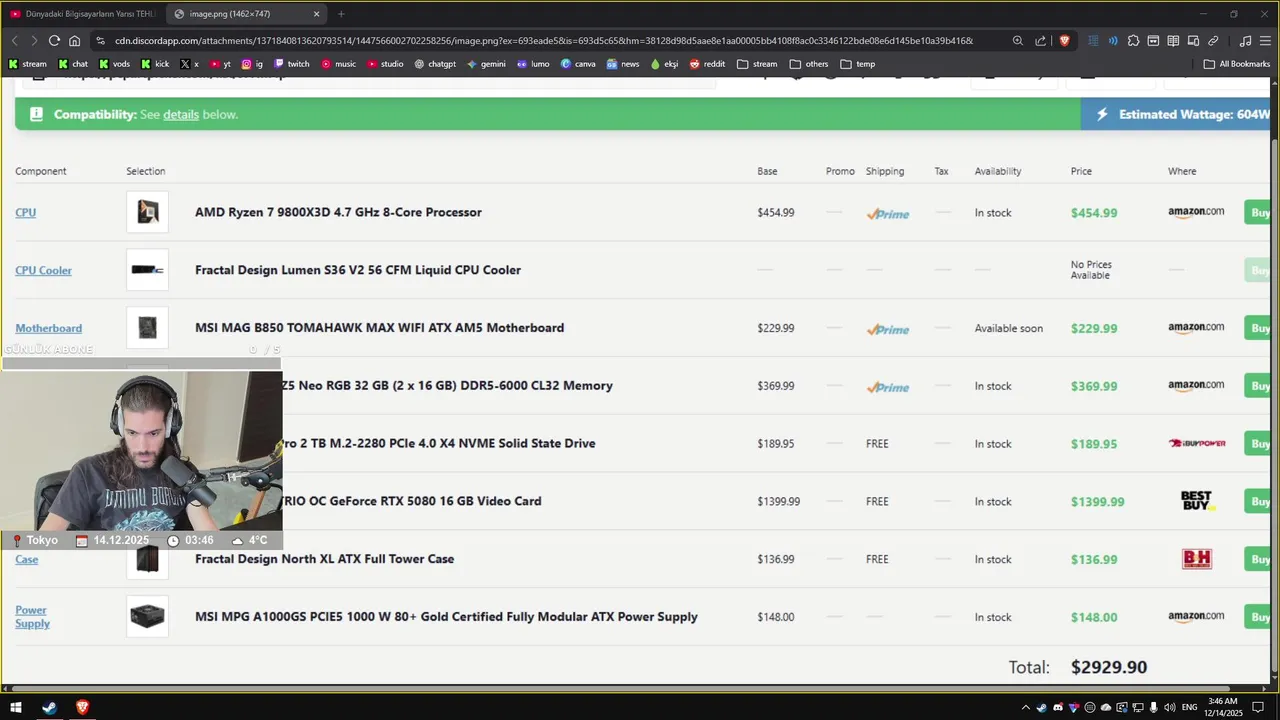Expand the temp bookmark folder
Image resolution: width=1280 pixels, height=720 pixels.
tap(858, 64)
